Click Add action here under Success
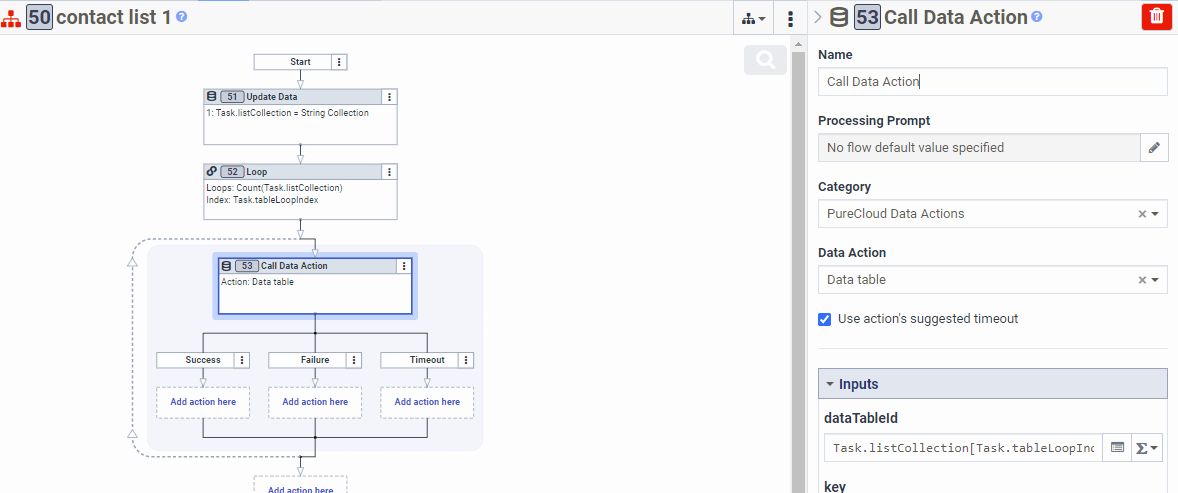 coord(203,402)
